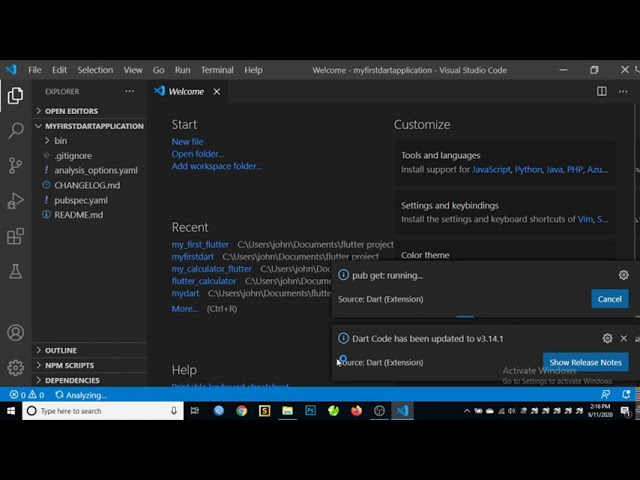Close the Welcome tab
Viewport: 640px width, 480px height.
[217, 92]
